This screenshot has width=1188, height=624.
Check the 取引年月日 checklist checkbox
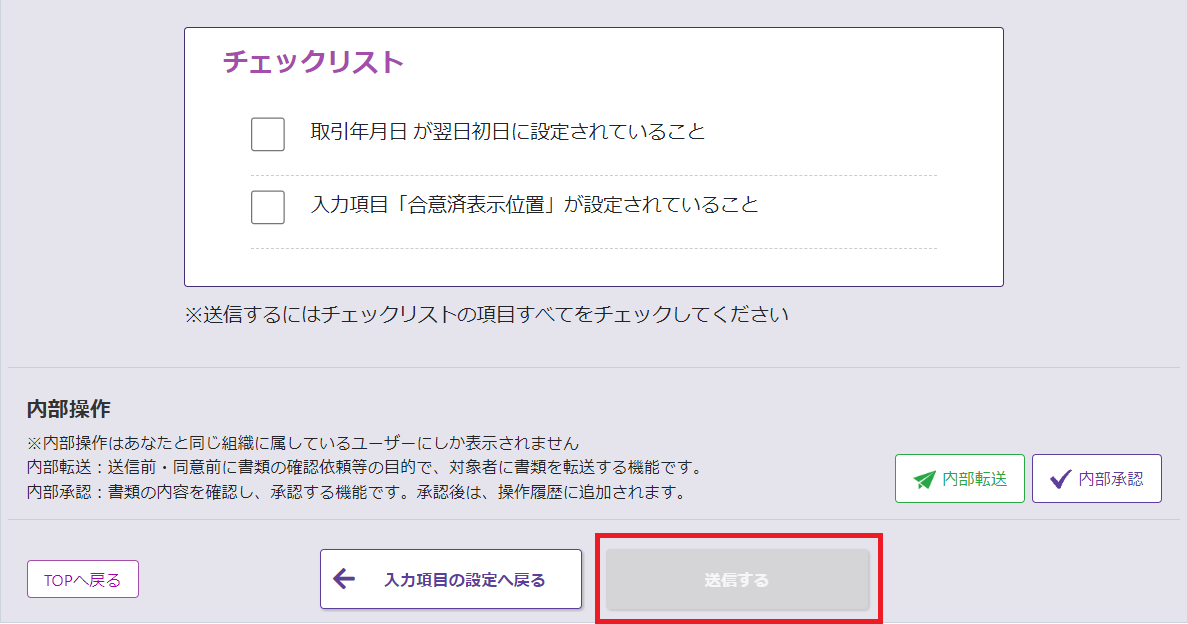(268, 134)
